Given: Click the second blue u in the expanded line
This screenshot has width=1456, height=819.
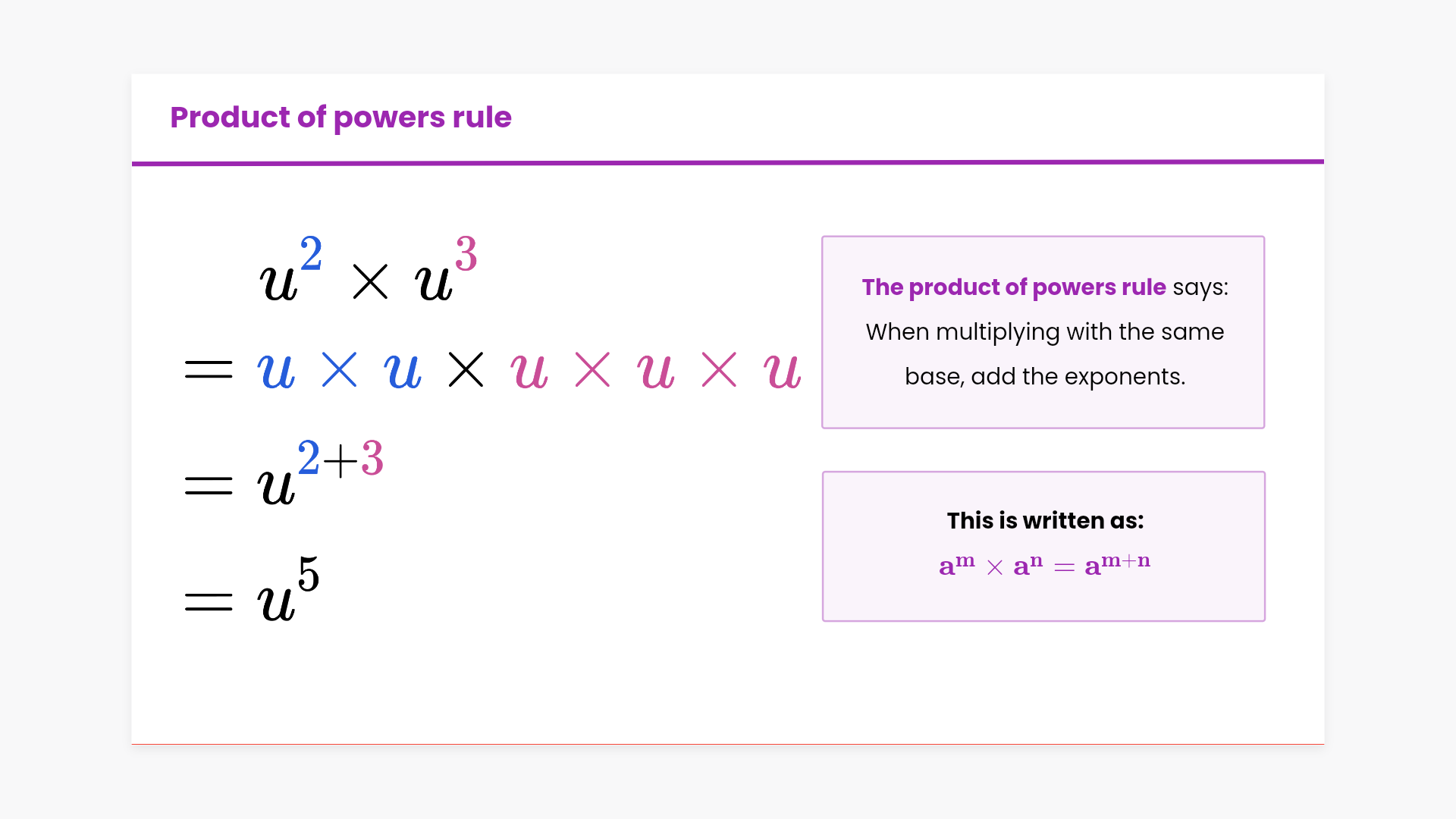Looking at the screenshot, I should click(403, 372).
